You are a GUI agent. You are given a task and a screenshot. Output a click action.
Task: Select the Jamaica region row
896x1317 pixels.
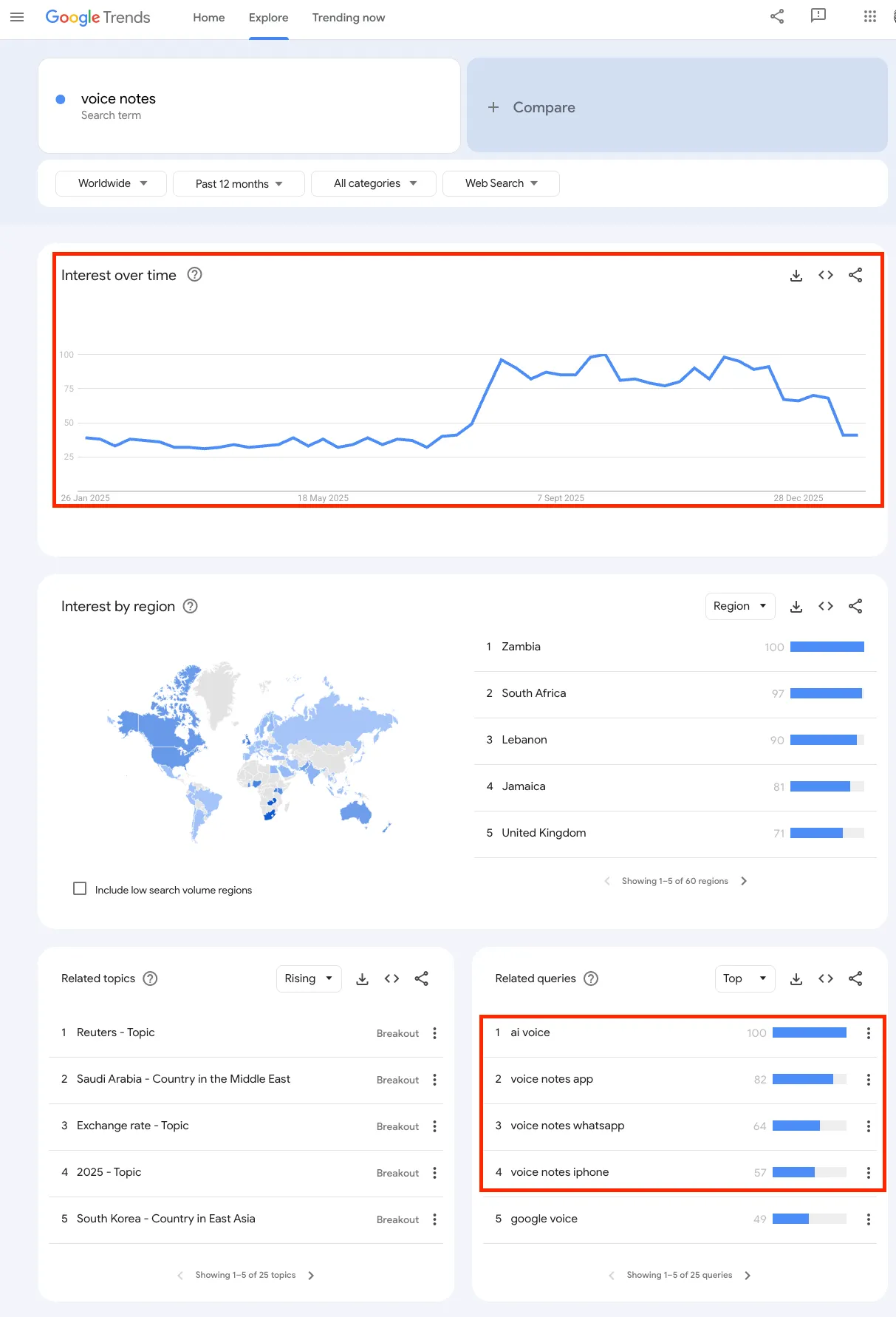click(675, 787)
